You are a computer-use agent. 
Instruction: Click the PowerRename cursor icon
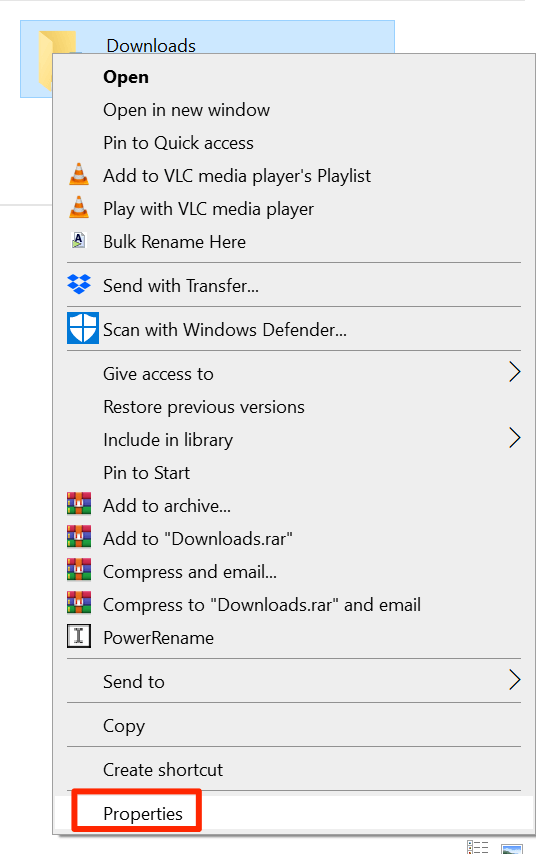pos(79,636)
